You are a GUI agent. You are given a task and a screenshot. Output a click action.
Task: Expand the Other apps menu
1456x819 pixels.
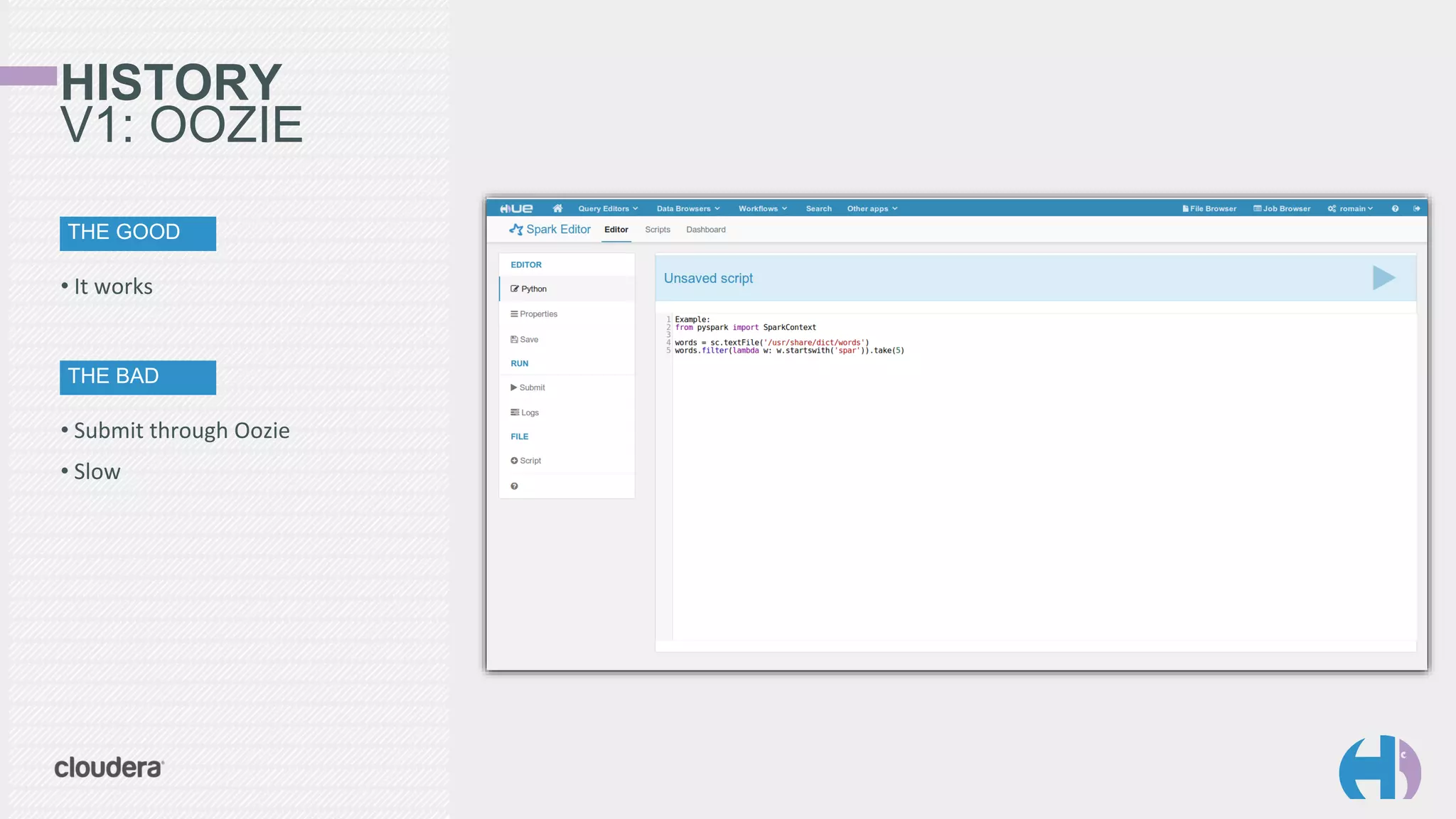(x=872, y=208)
